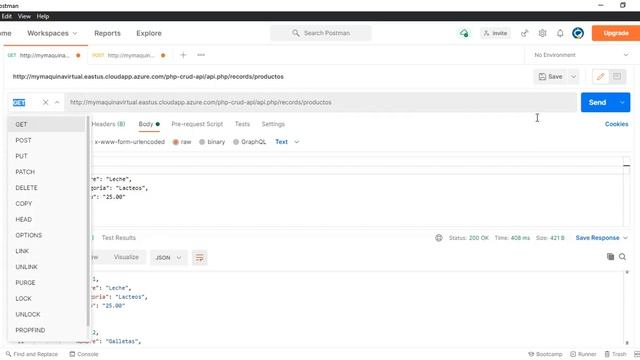
Task: Switch response to Visualize view
Action: coord(126,257)
